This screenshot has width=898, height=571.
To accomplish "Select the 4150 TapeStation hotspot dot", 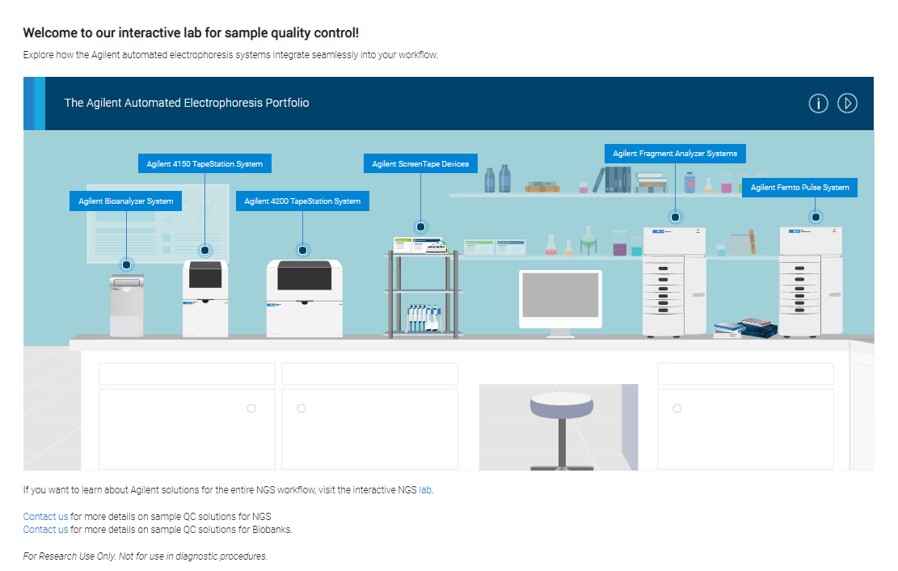I will point(204,250).
